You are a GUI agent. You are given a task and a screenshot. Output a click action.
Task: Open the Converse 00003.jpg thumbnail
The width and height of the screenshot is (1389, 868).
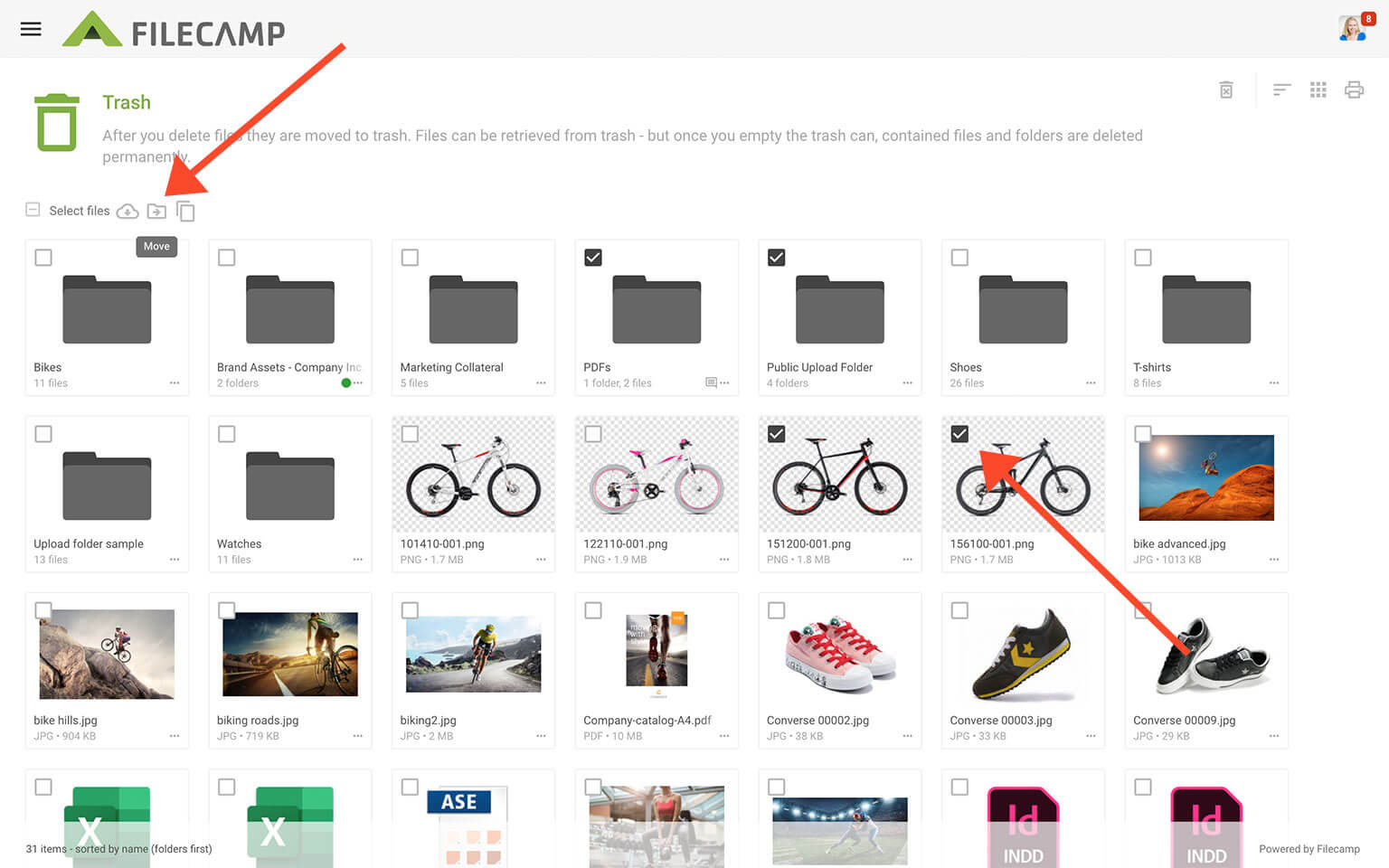click(1023, 655)
